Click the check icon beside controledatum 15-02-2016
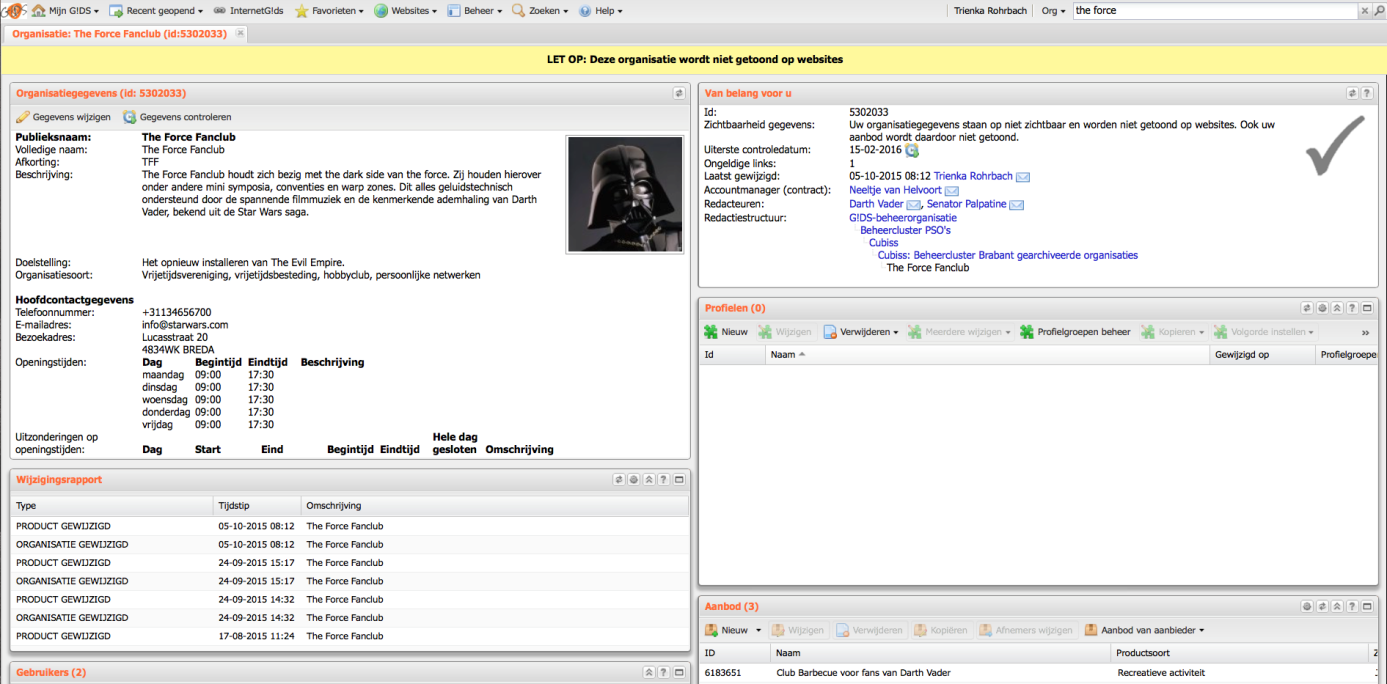 click(912, 151)
